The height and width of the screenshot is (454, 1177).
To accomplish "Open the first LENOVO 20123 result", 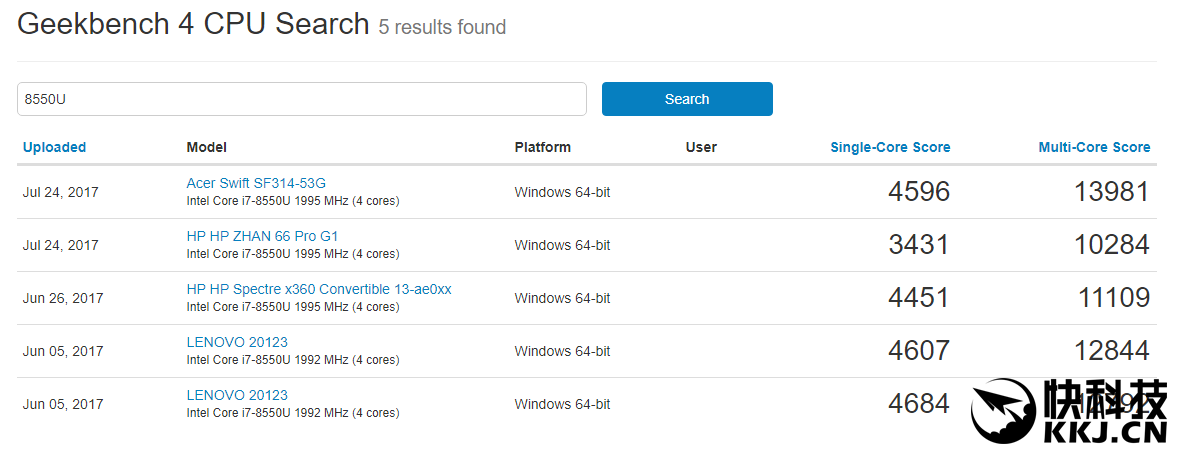I will pyautogui.click(x=237, y=342).
